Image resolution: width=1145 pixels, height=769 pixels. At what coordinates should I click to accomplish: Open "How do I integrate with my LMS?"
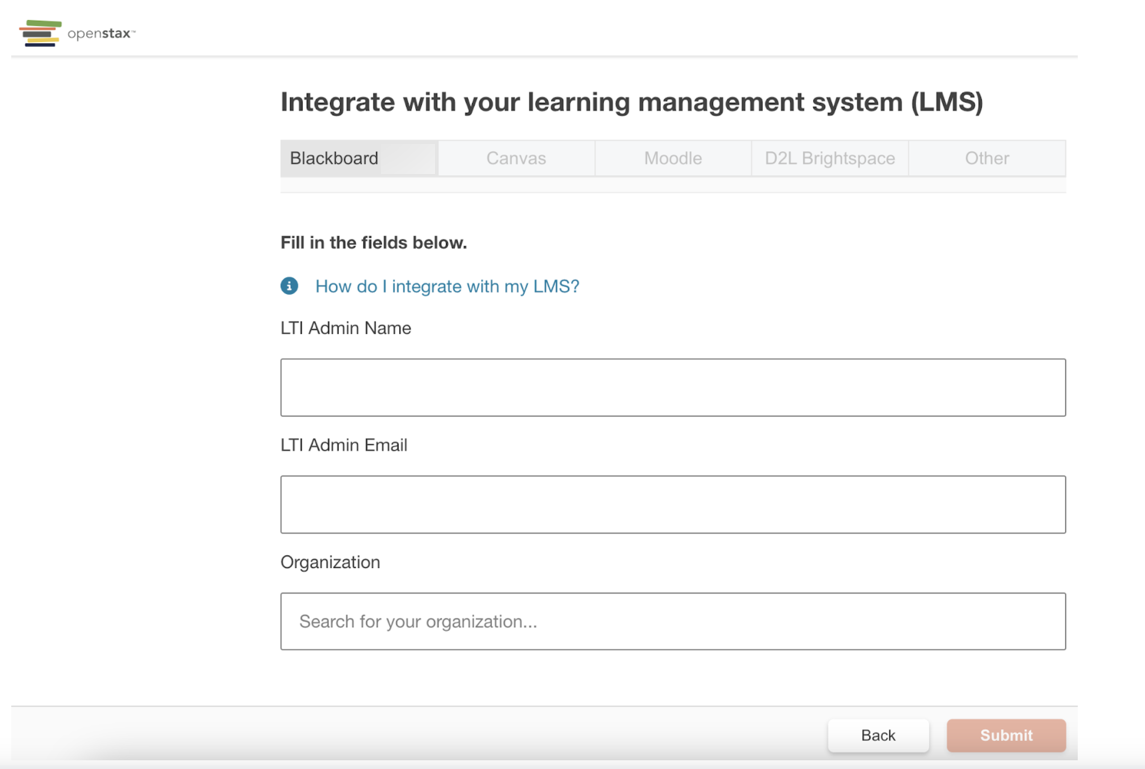tap(446, 286)
